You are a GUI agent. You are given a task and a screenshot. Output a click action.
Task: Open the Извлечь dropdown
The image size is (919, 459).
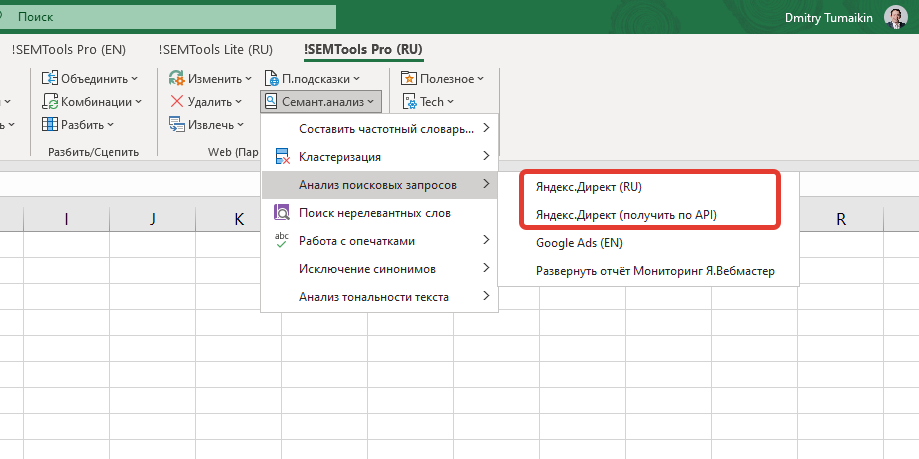tap(240, 124)
